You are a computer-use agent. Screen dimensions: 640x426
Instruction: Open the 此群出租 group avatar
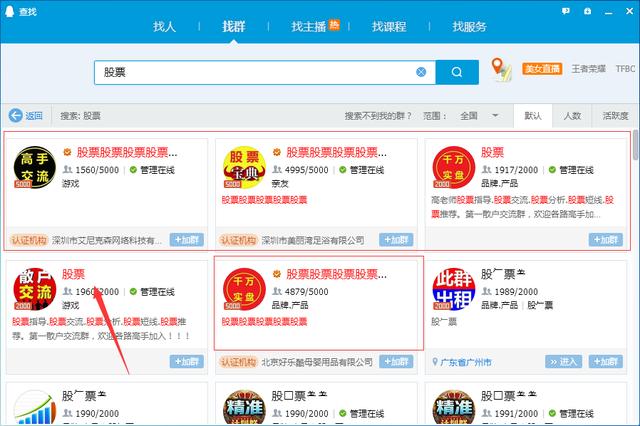453,289
